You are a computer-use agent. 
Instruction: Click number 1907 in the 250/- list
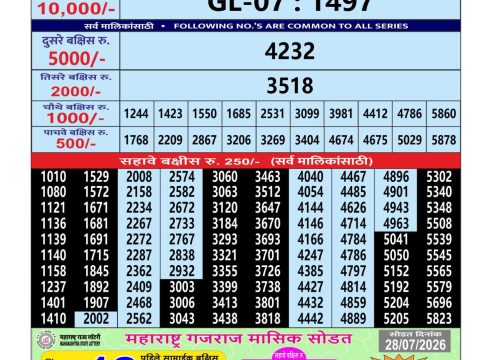(x=96, y=303)
